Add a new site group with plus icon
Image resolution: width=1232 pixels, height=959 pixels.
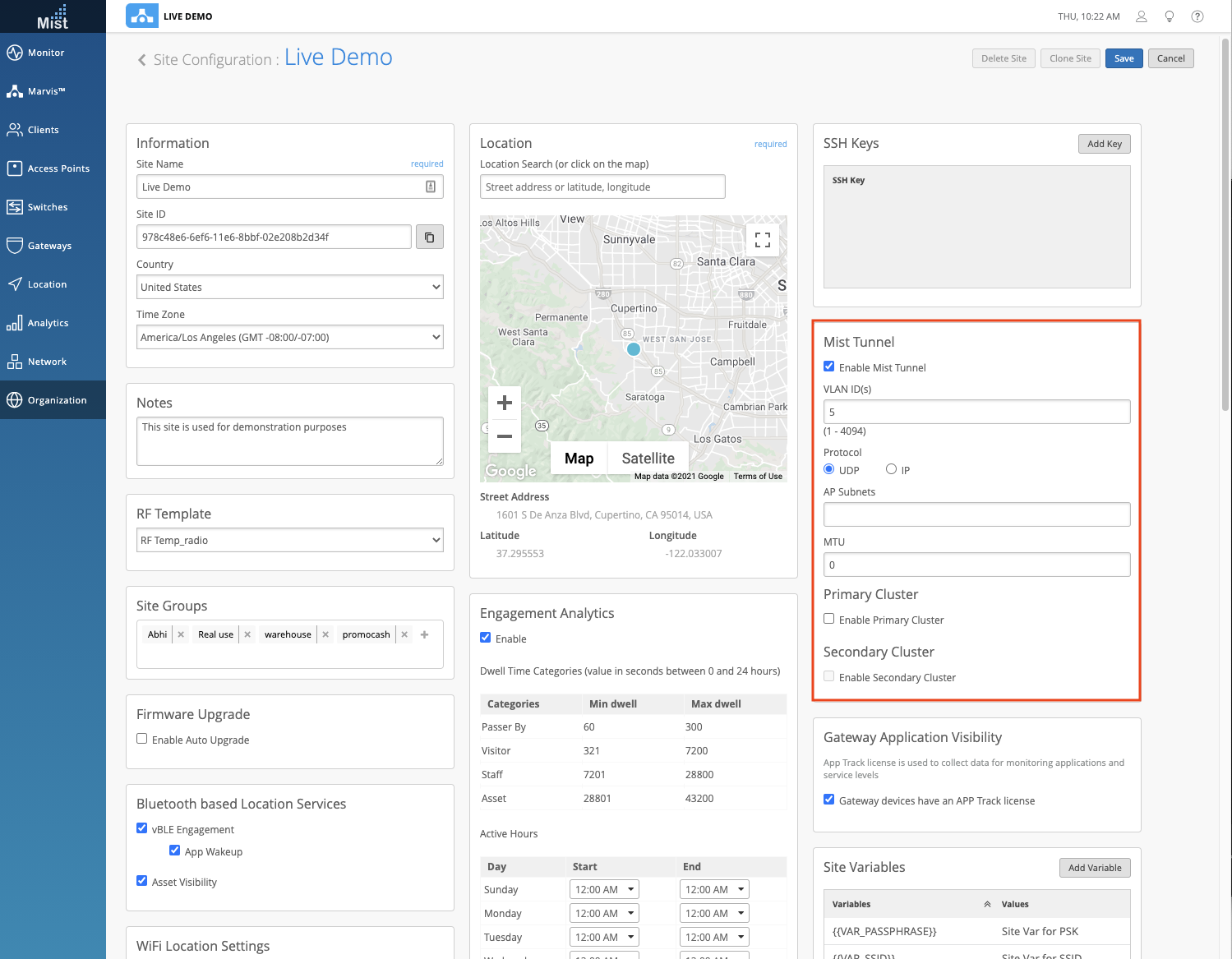(424, 634)
